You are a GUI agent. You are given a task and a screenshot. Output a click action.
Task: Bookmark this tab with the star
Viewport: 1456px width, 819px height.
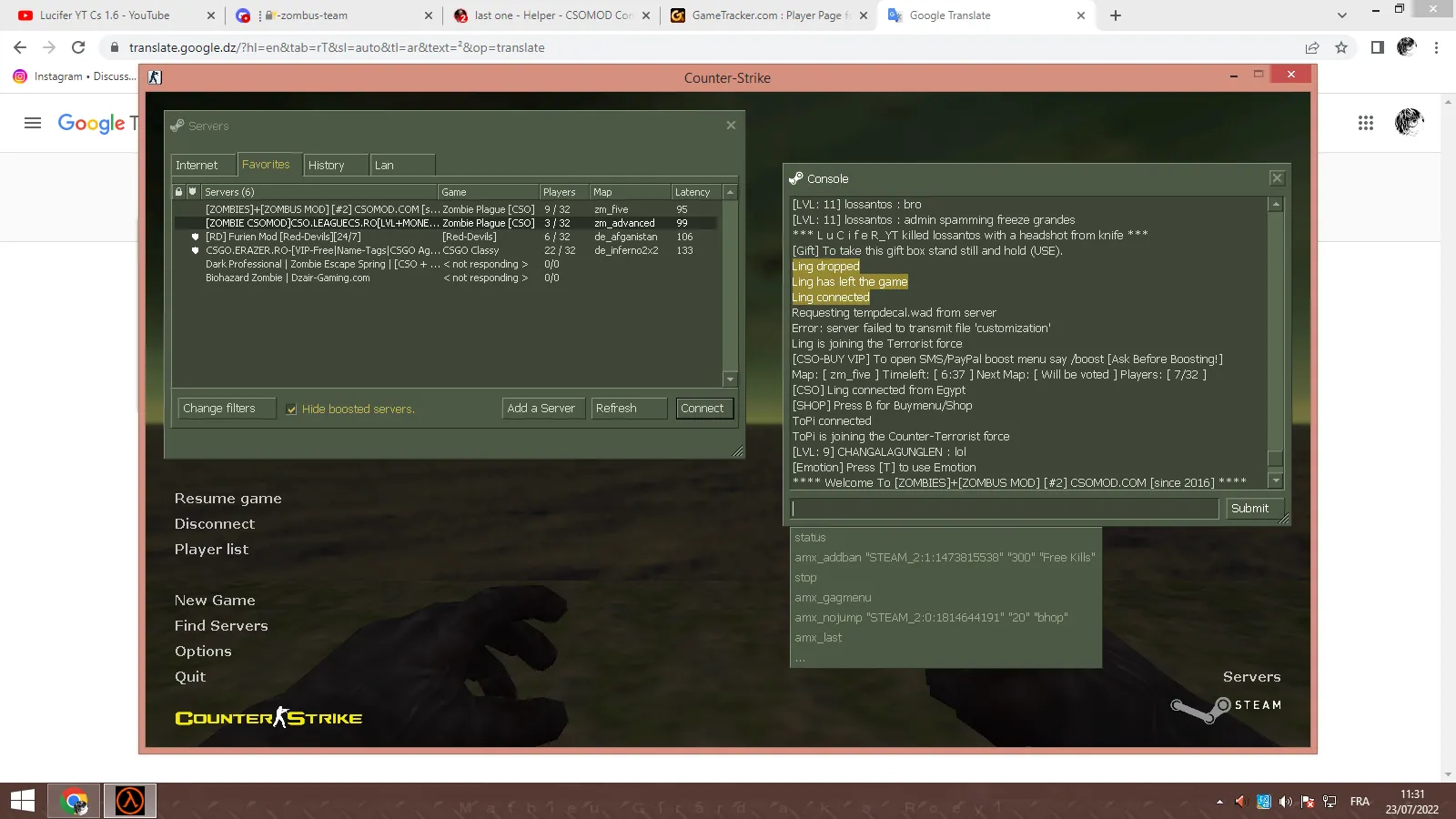click(x=1341, y=47)
